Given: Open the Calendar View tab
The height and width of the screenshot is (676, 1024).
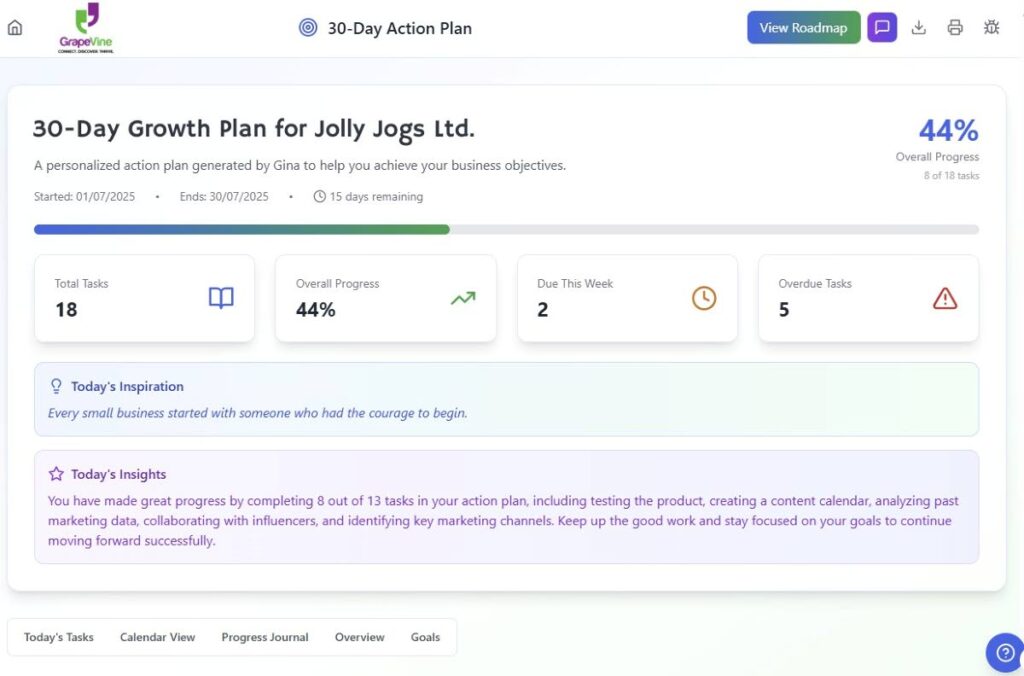Looking at the screenshot, I should click(157, 637).
